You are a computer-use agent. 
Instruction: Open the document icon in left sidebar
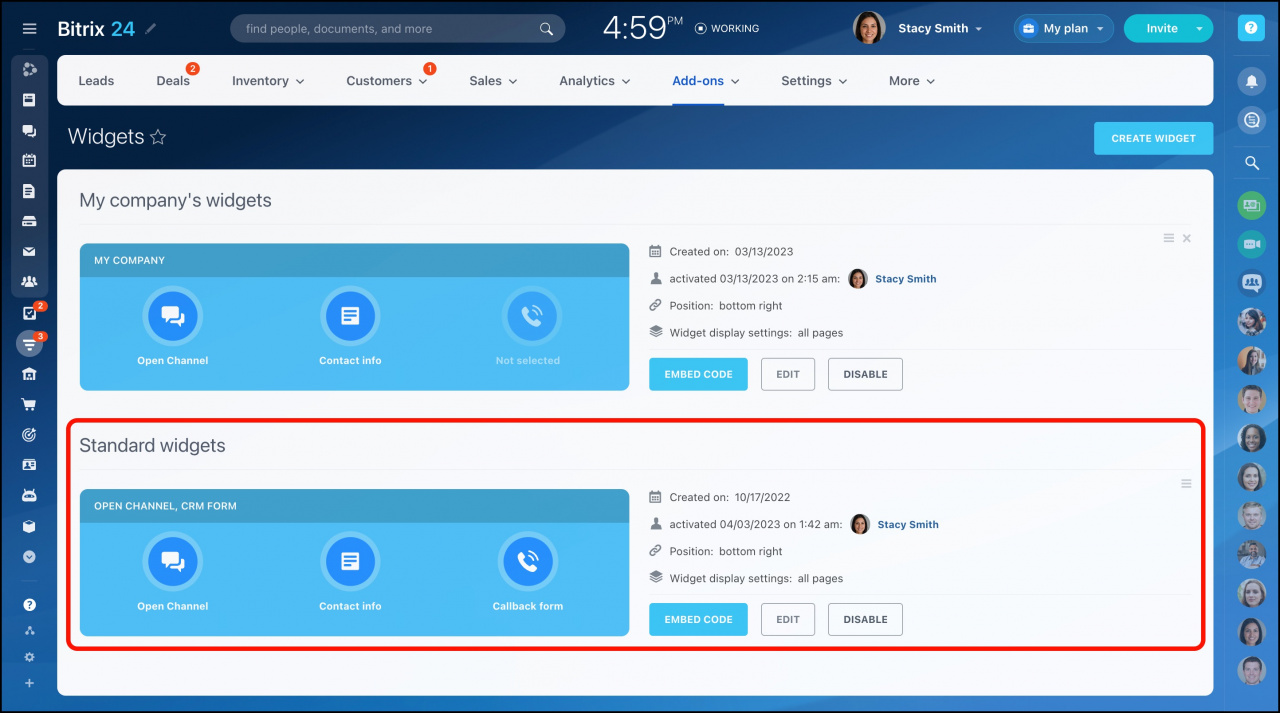pyautogui.click(x=29, y=191)
